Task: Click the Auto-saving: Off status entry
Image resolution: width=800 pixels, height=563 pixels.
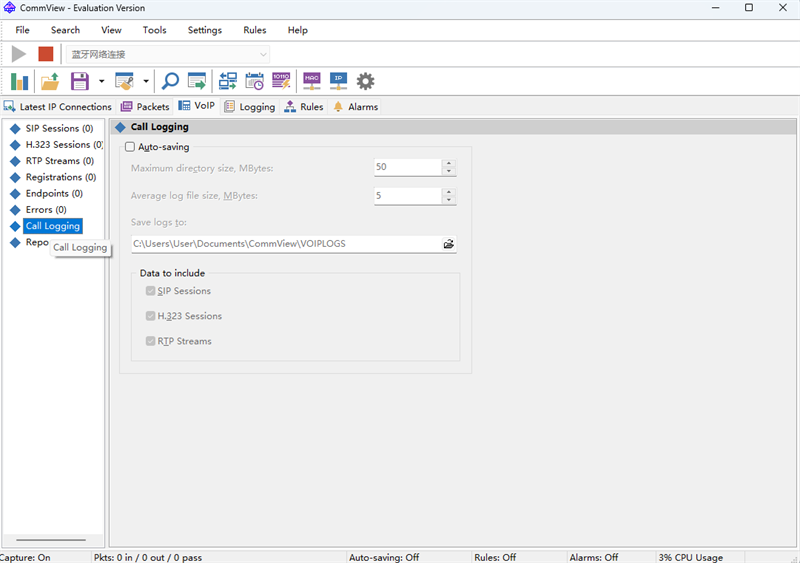Action: pos(384,557)
